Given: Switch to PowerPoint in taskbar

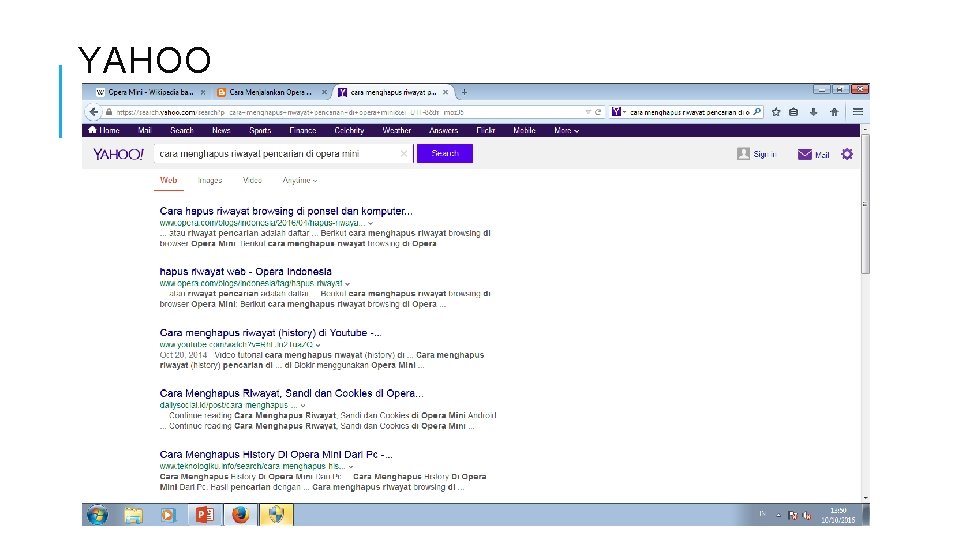Looking at the screenshot, I should [204, 515].
